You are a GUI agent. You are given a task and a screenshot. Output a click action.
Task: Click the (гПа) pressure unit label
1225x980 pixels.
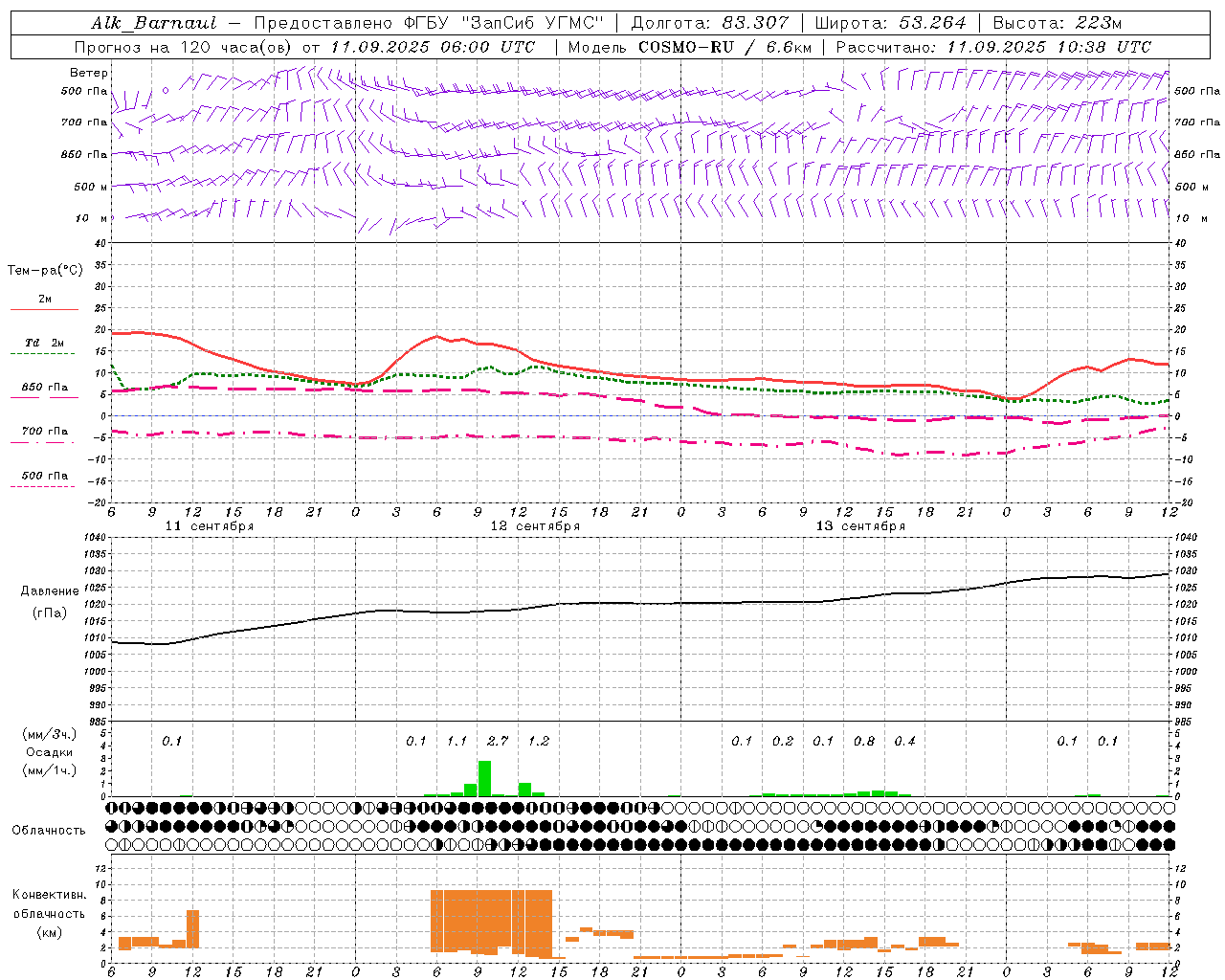coord(50,613)
